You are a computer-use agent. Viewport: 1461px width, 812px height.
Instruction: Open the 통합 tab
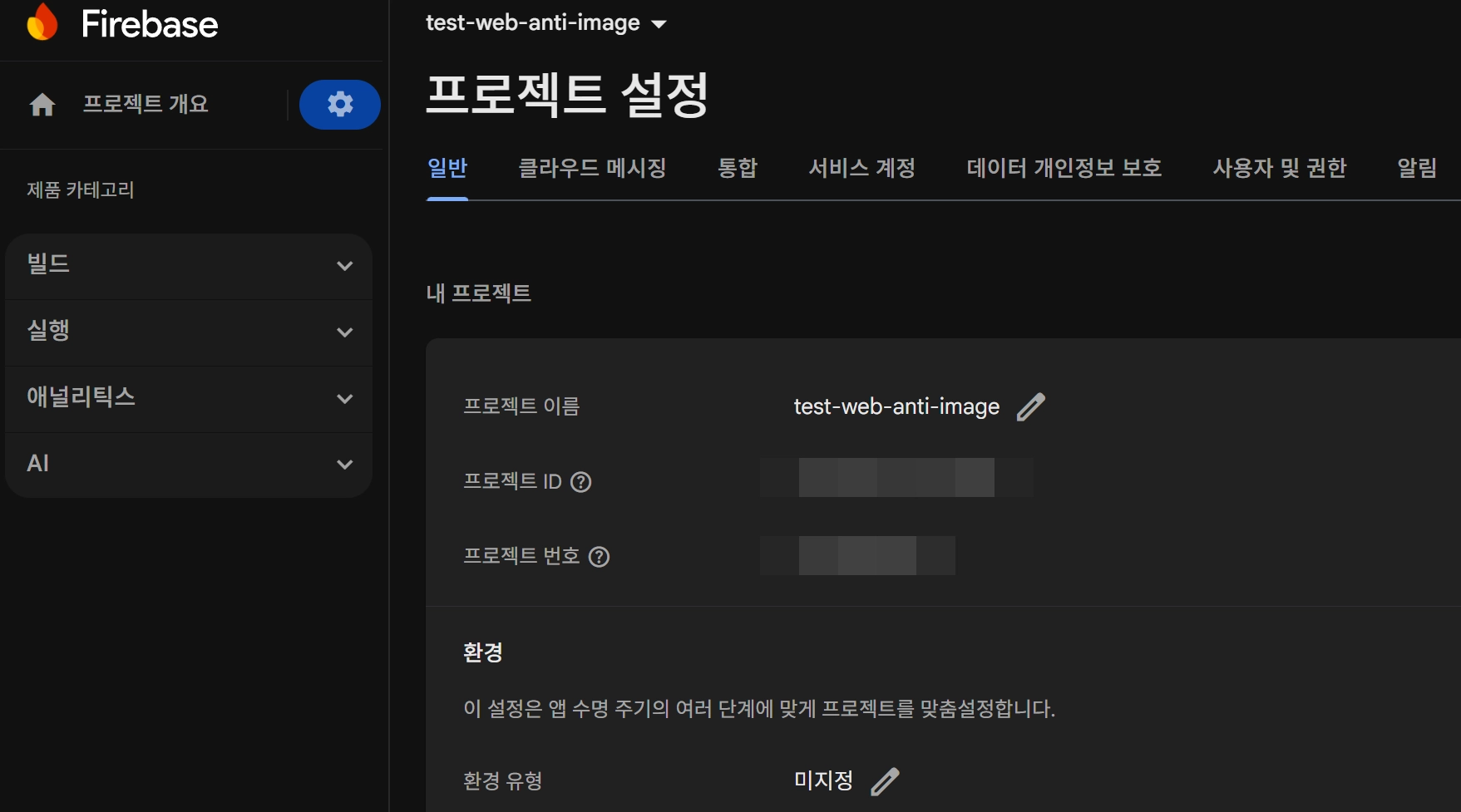[x=738, y=169]
